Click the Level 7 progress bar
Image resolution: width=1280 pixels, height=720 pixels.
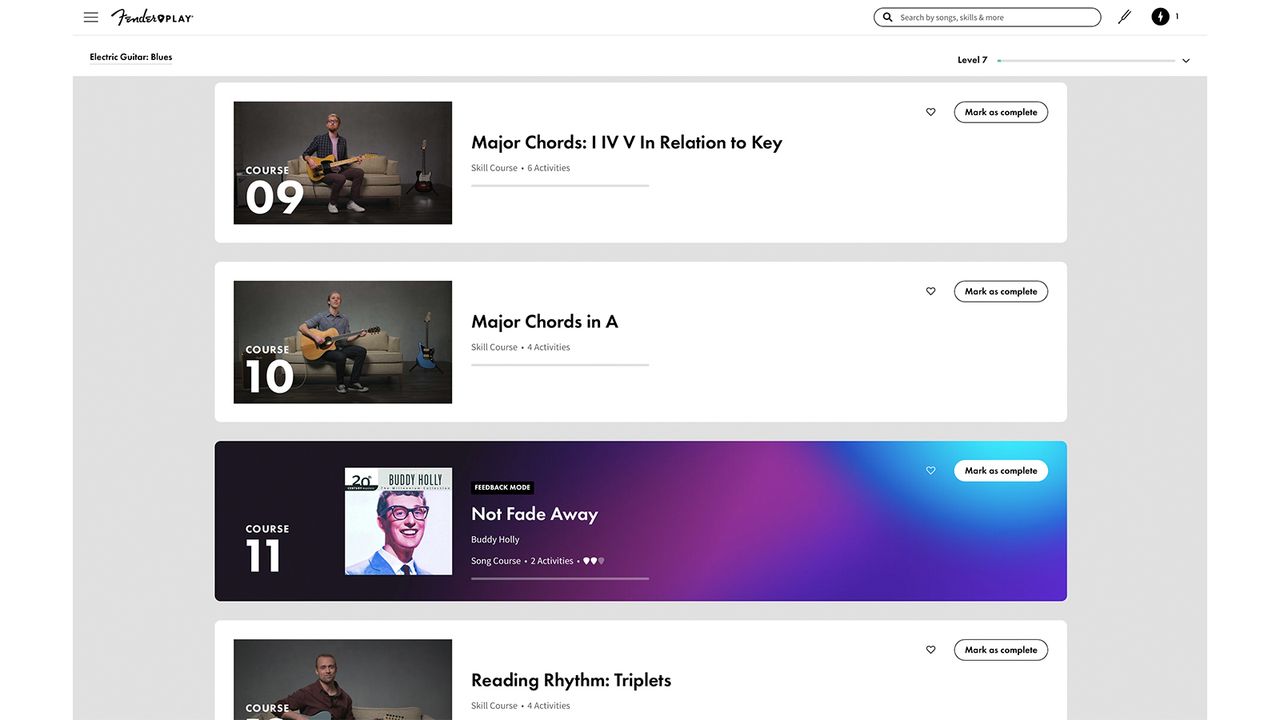[x=1086, y=61]
